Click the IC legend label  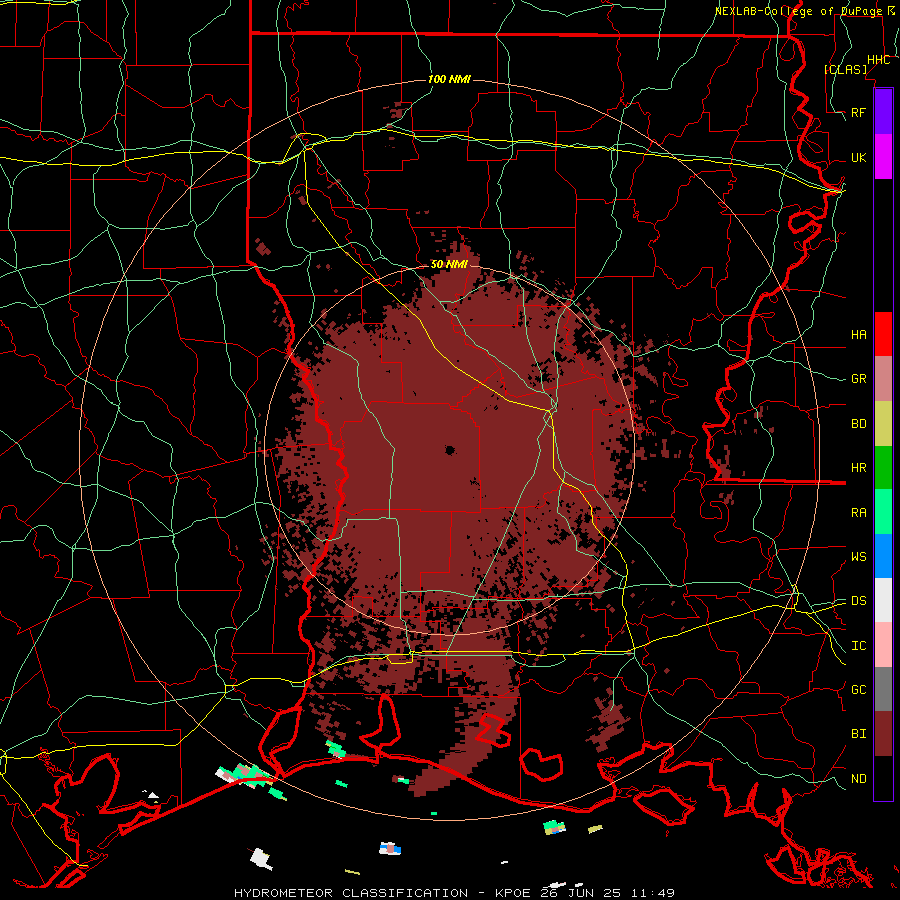(858, 646)
